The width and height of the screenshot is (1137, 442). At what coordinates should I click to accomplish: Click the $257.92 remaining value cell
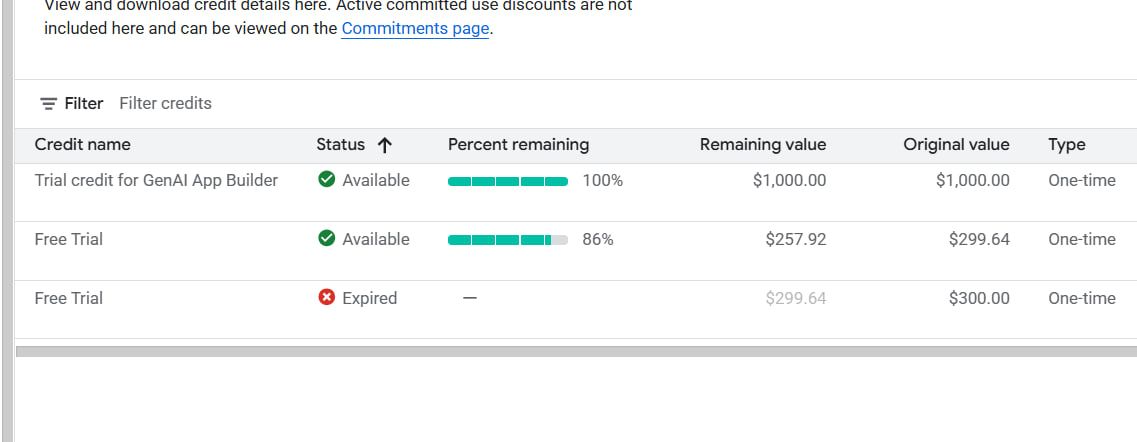[x=795, y=239]
